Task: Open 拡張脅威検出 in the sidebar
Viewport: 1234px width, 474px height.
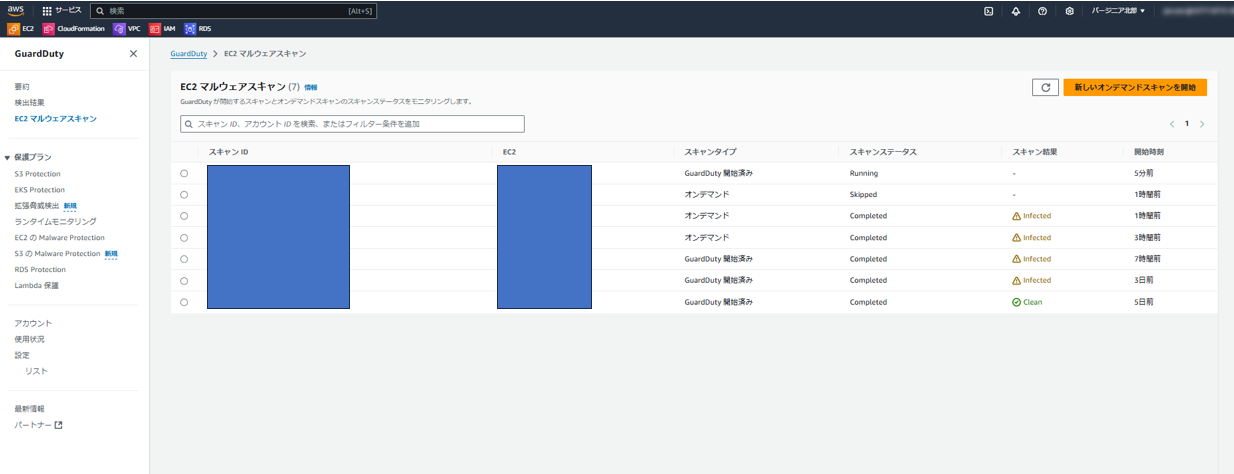Action: 37,205
